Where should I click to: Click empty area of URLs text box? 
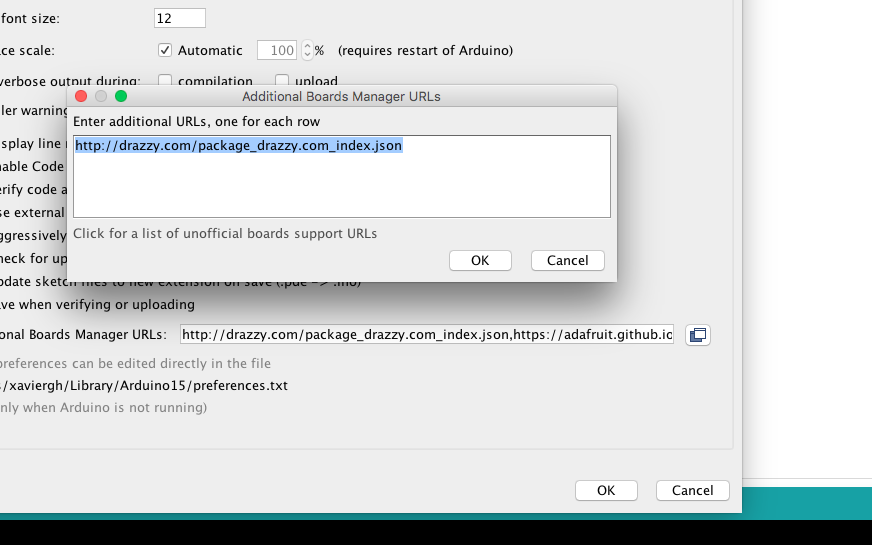coord(341,186)
